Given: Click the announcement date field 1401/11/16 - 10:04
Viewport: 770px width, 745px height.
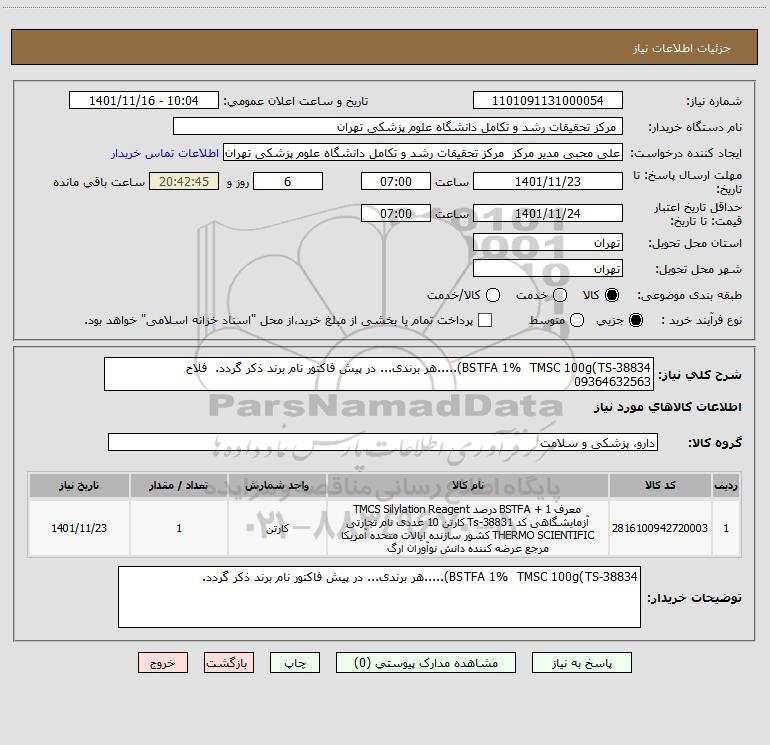Looking at the screenshot, I should (x=144, y=101).
